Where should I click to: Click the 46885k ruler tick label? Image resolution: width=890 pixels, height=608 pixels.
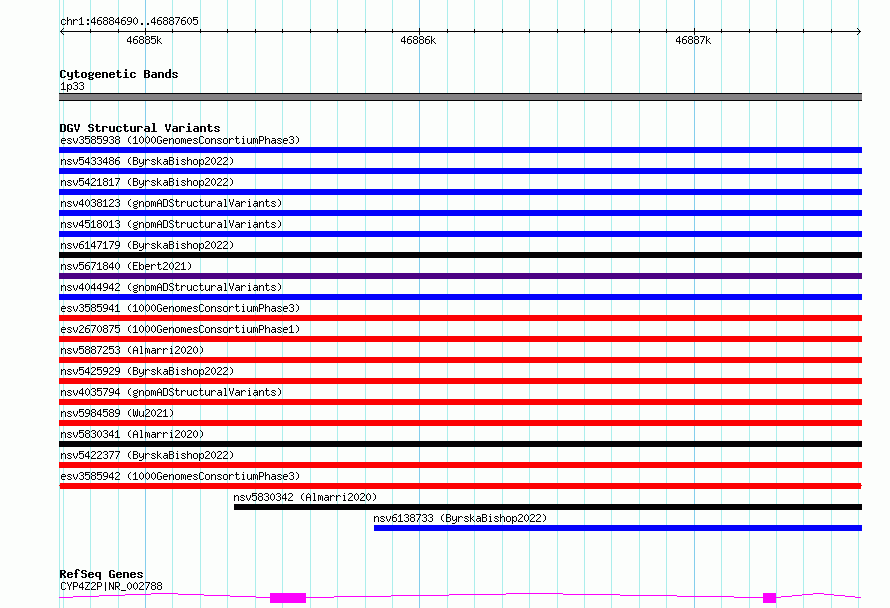tap(144, 40)
